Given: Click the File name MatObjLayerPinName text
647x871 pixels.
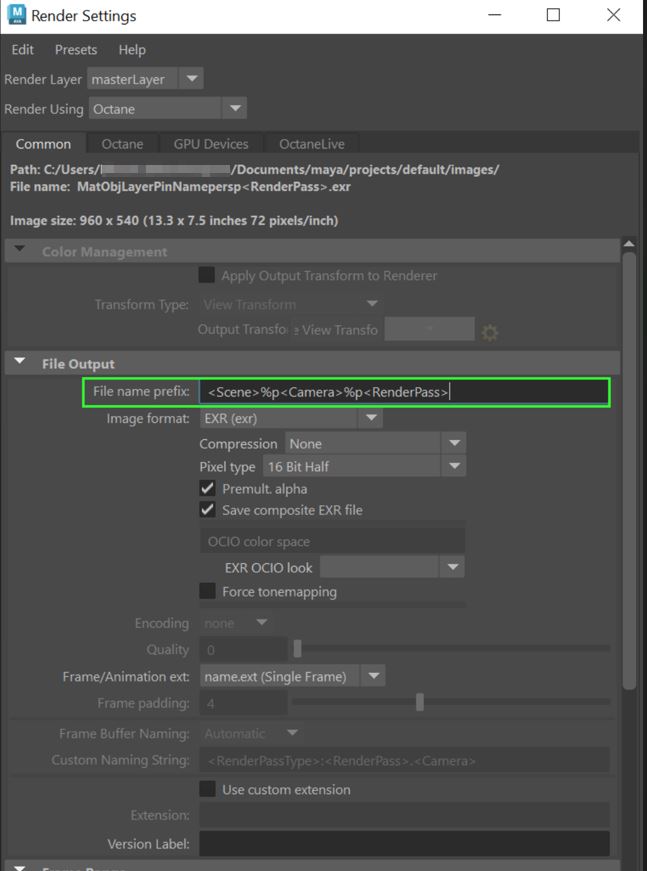Looking at the screenshot, I should click(180, 187).
